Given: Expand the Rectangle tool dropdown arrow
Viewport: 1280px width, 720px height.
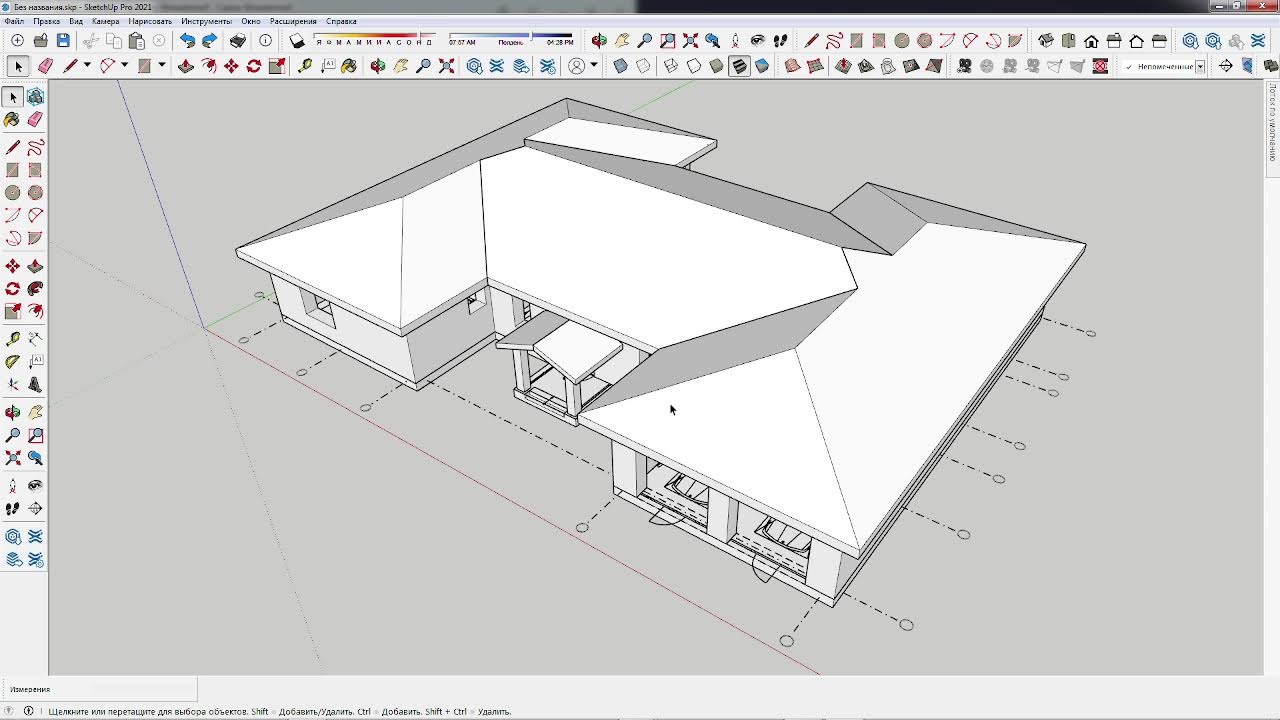Looking at the screenshot, I should tap(162, 66).
